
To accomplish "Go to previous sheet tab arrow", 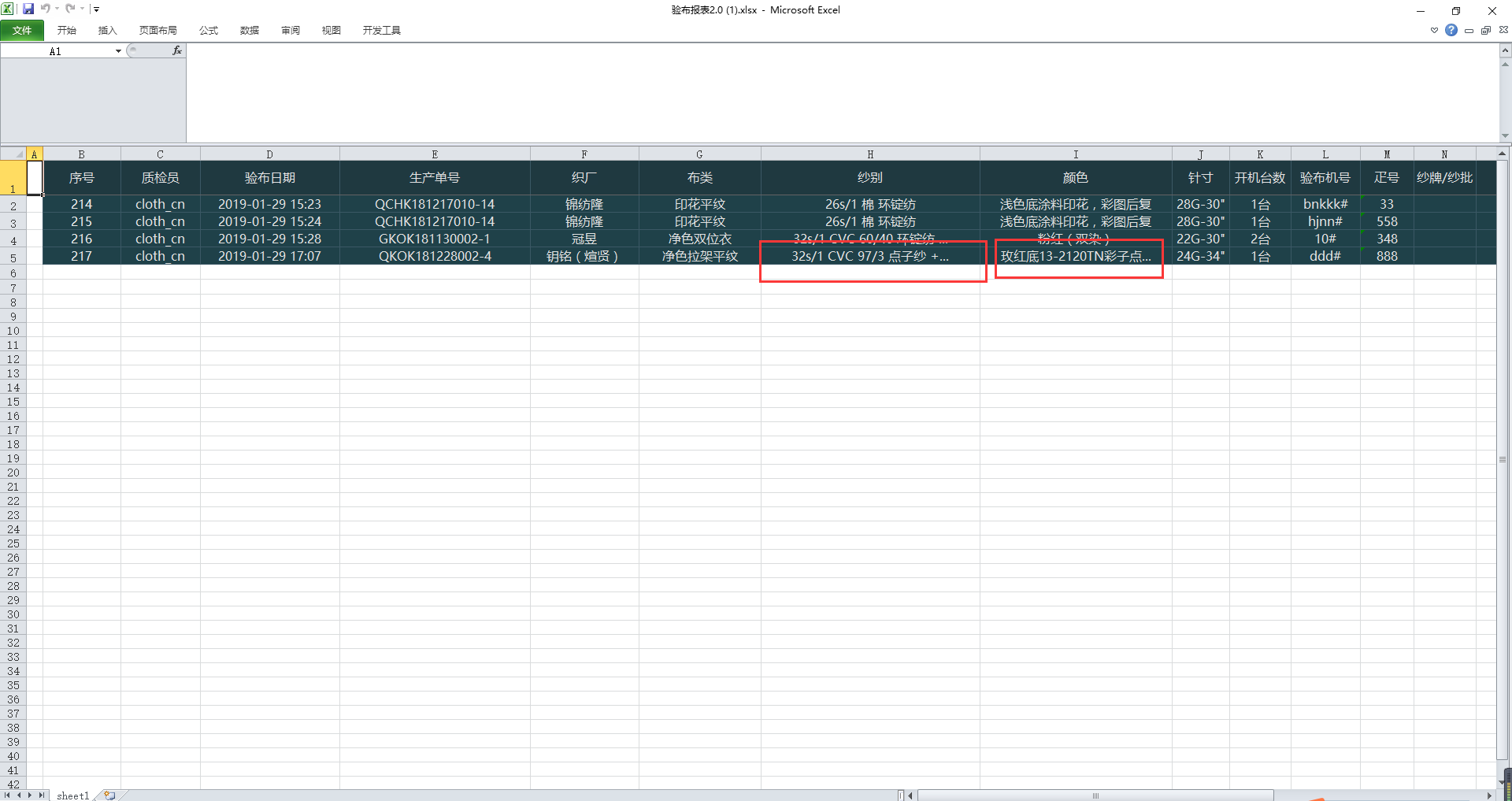I will 19,795.
